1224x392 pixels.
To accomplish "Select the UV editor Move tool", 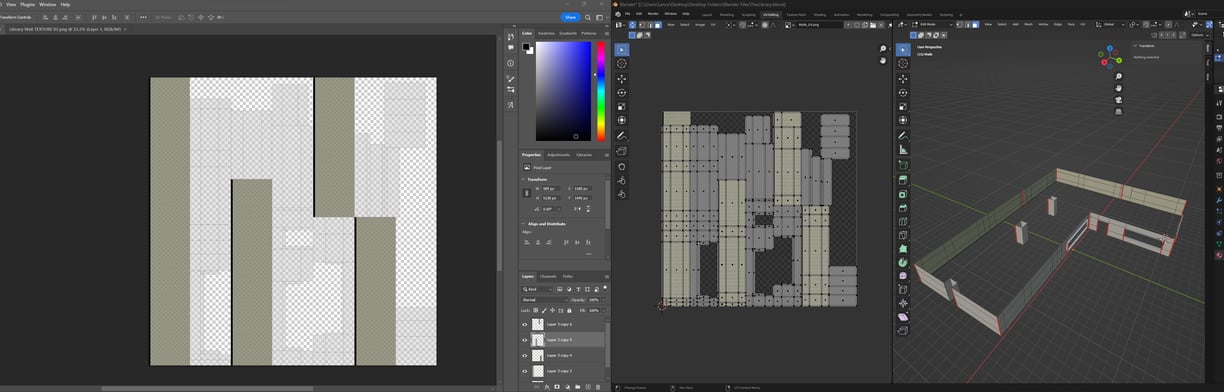I will 621,78.
